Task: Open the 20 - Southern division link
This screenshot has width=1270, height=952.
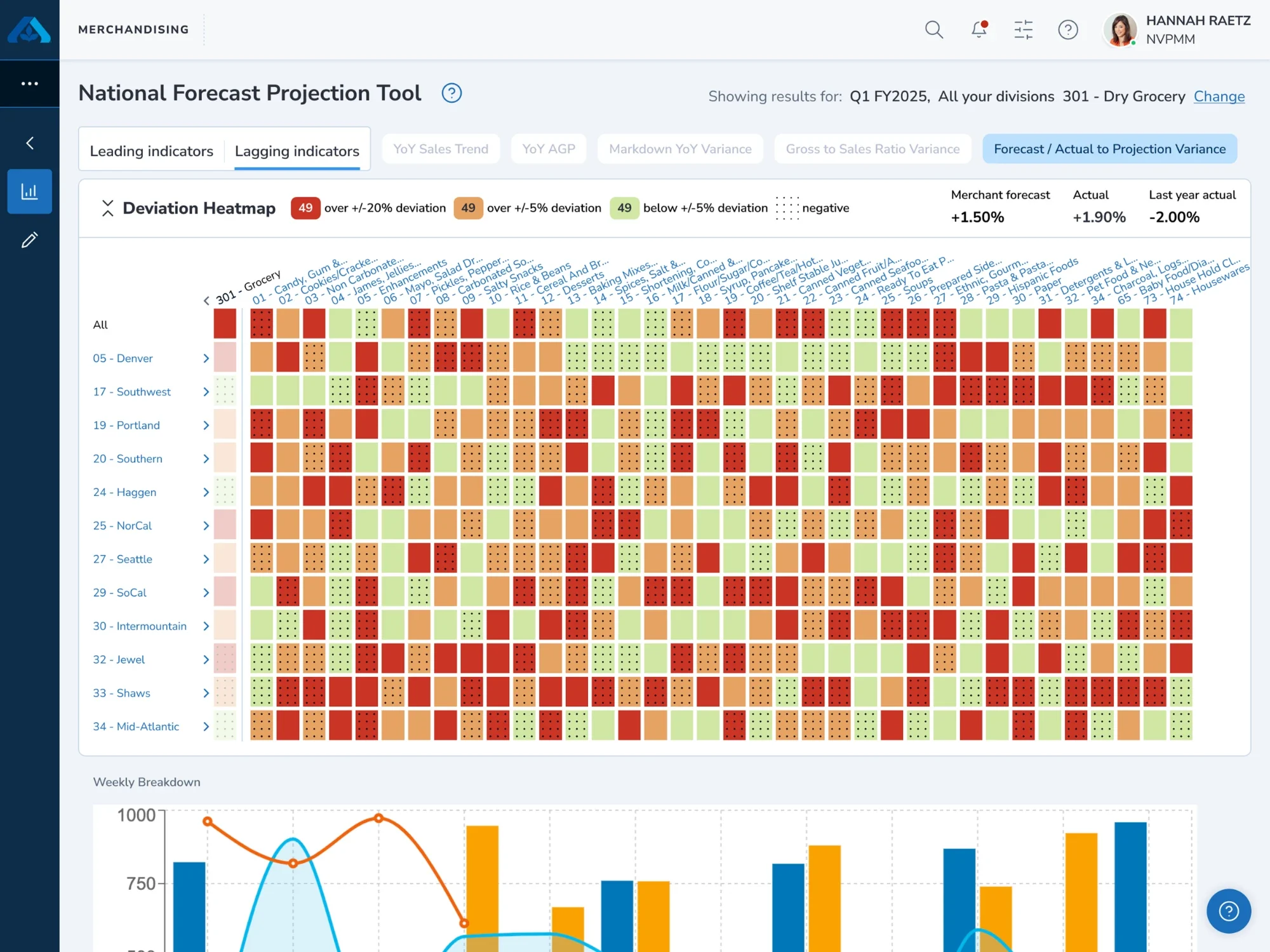Action: click(128, 459)
